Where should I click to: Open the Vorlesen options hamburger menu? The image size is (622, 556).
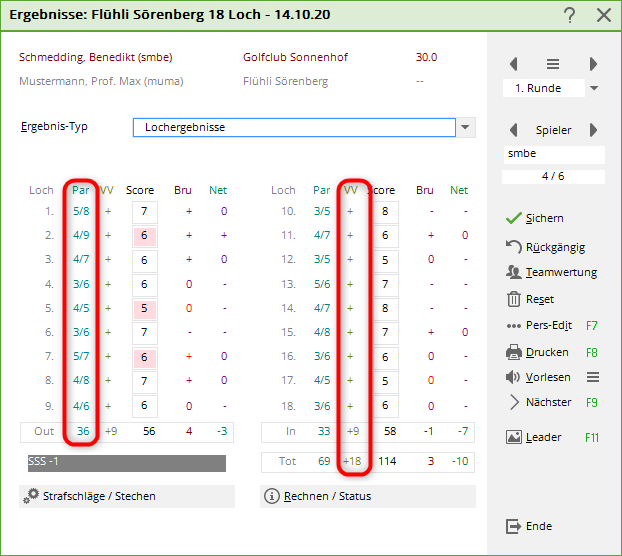(593, 377)
